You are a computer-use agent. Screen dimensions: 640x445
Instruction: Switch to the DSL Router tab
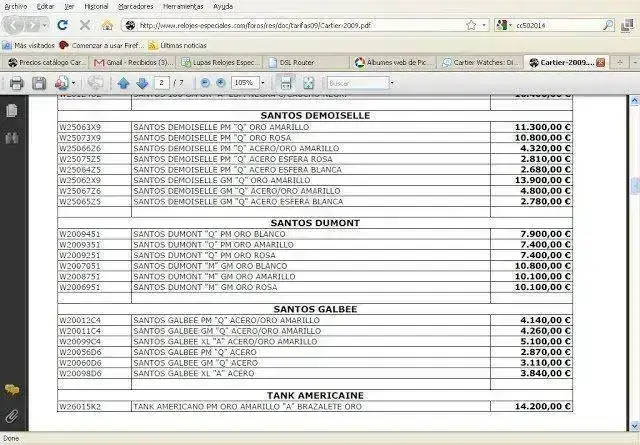[297, 62]
